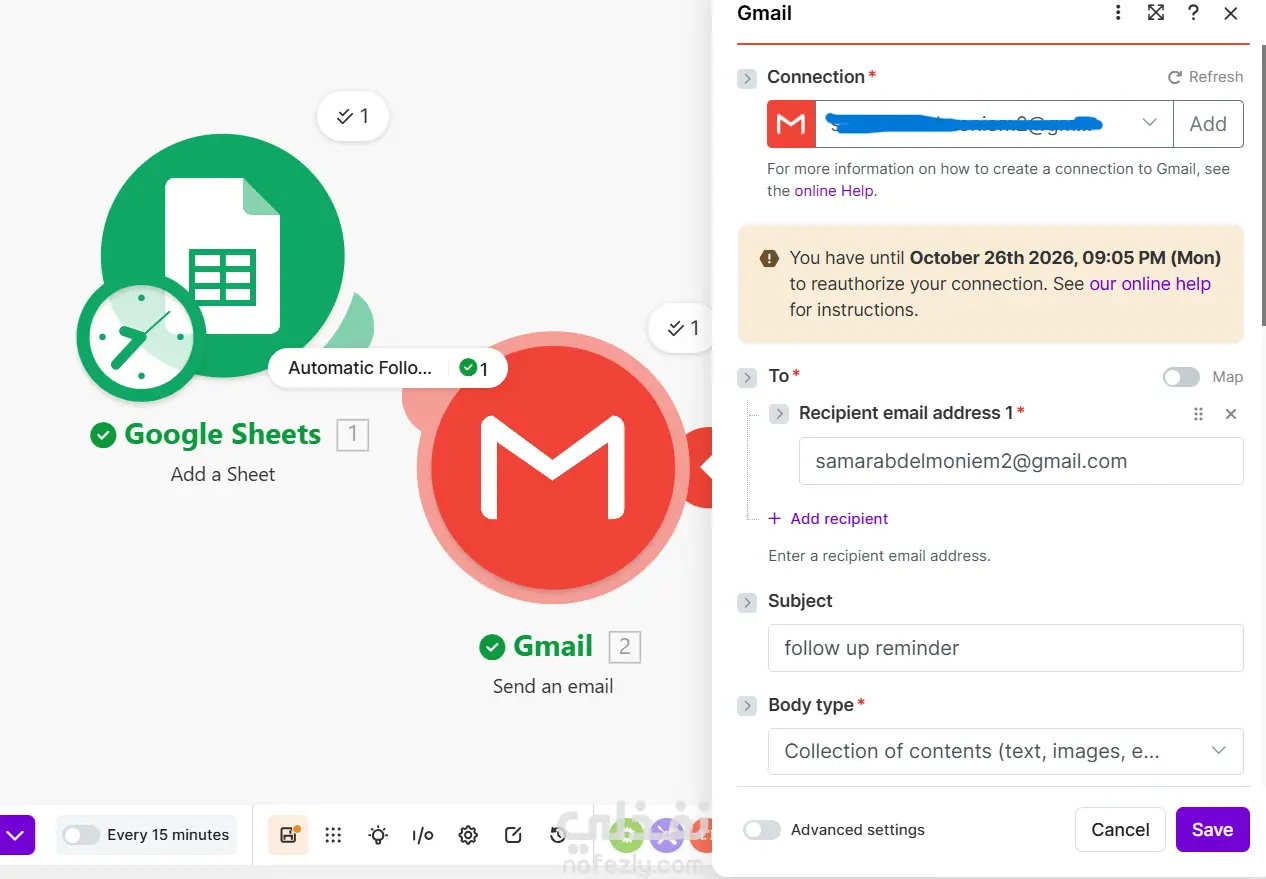Screen dimensions: 1266x879
Task: Expand Recipient email address 1 chevron
Action: [x=779, y=413]
